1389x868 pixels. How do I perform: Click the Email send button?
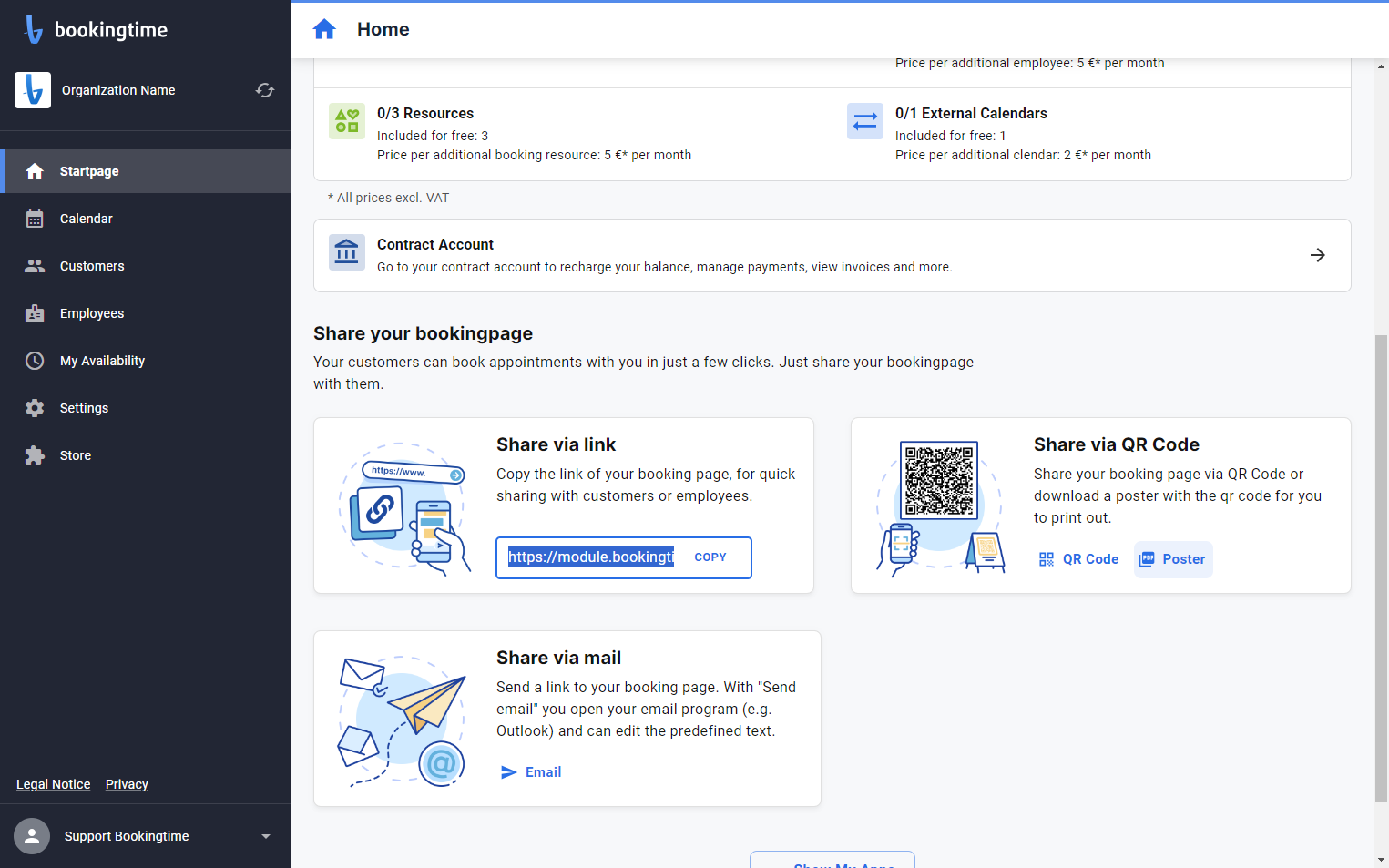coord(531,772)
